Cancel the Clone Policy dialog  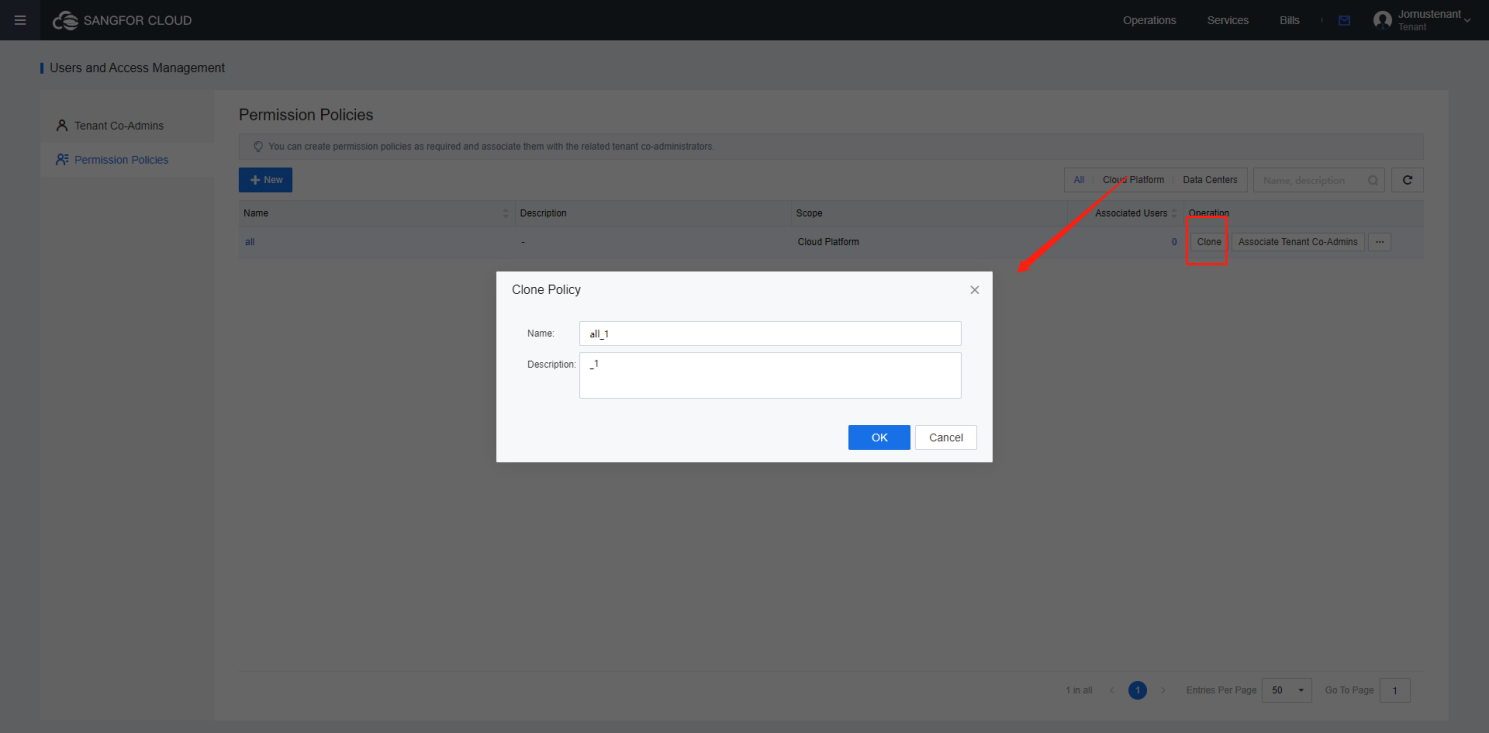pos(946,437)
